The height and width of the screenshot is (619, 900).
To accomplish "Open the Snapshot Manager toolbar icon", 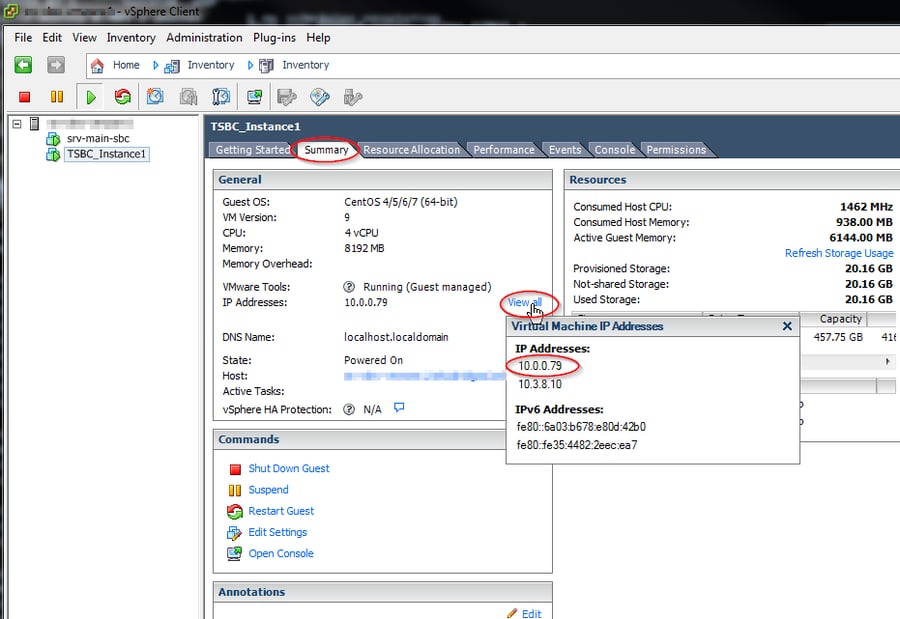I will pyautogui.click(x=221, y=96).
